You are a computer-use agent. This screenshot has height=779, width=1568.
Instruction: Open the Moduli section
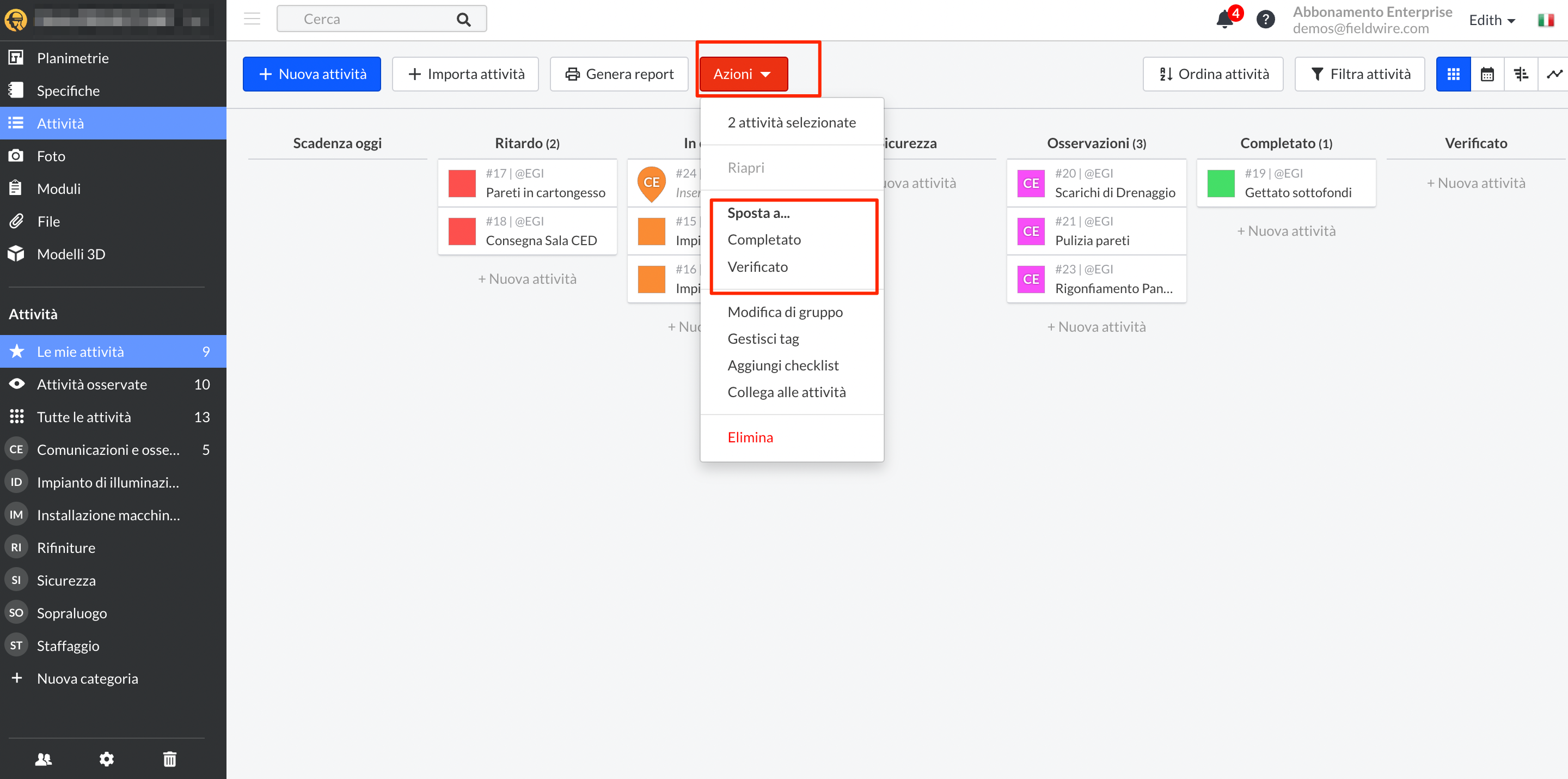coord(113,189)
